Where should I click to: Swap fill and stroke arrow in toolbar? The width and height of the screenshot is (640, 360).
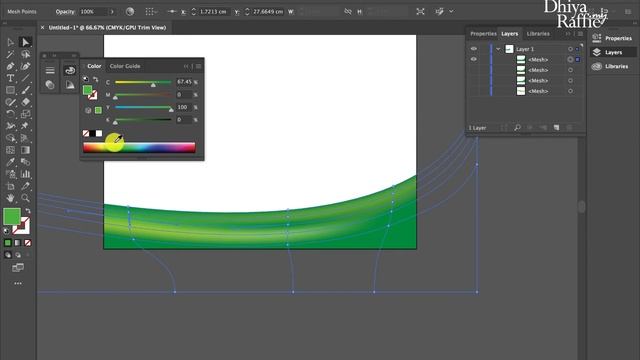[28, 211]
